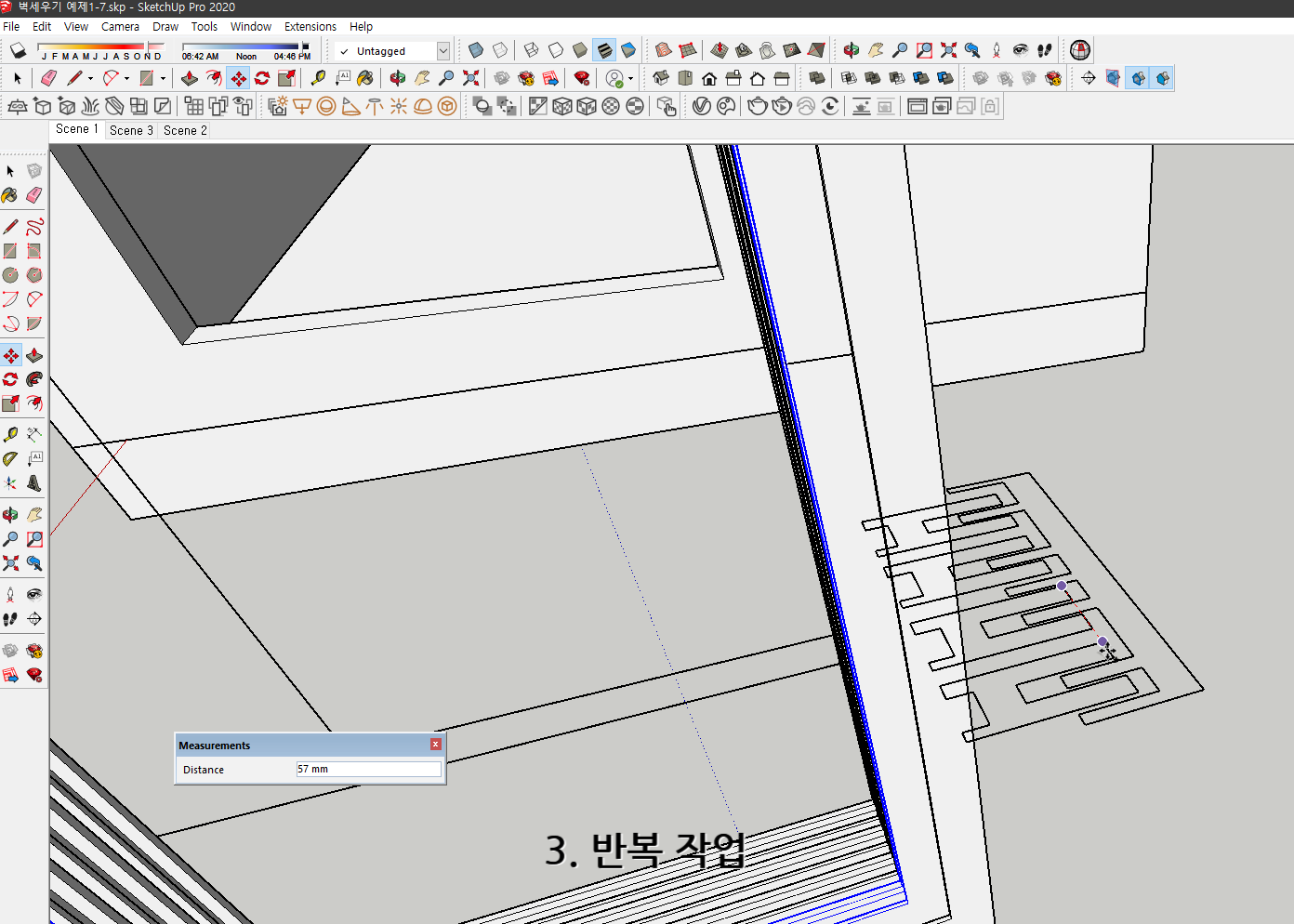Toggle X-ray face style

click(x=475, y=50)
